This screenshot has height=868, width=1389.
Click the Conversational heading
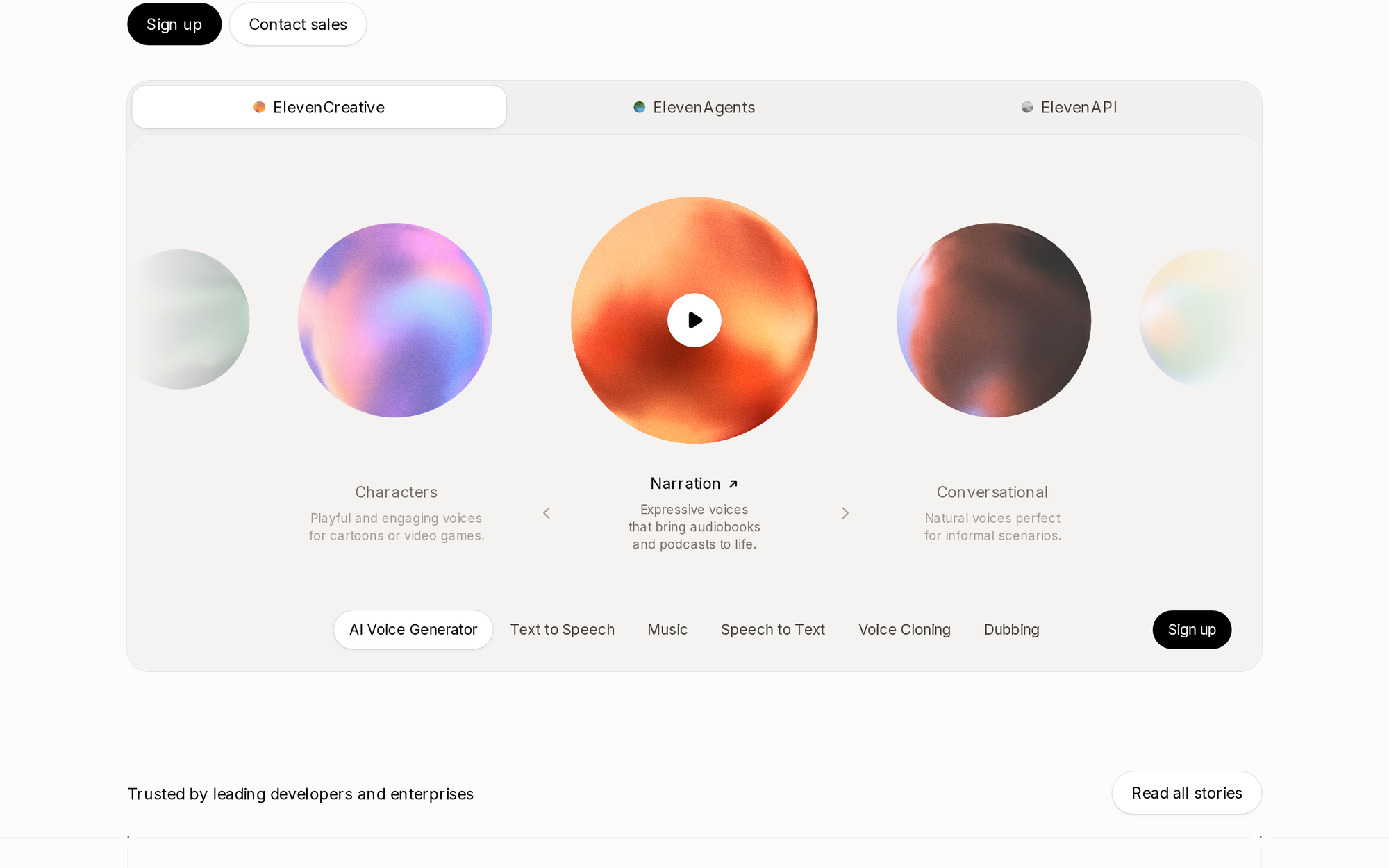(992, 492)
